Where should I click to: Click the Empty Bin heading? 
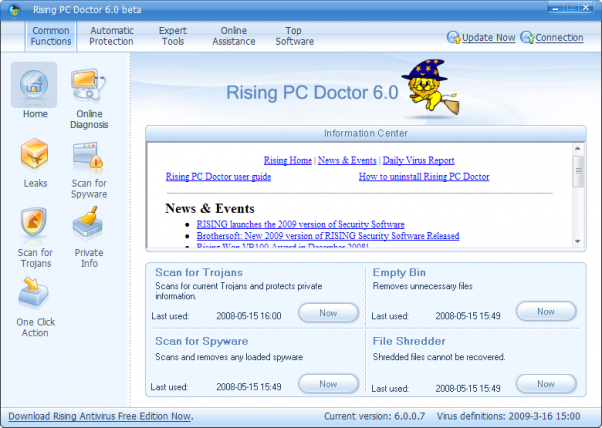[x=399, y=273]
